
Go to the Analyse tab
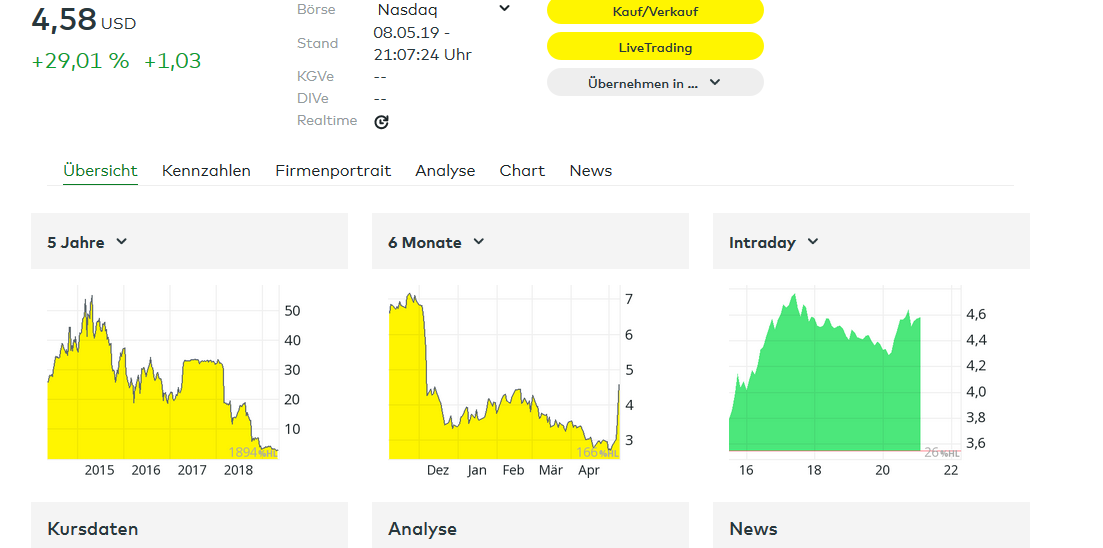[445, 171]
